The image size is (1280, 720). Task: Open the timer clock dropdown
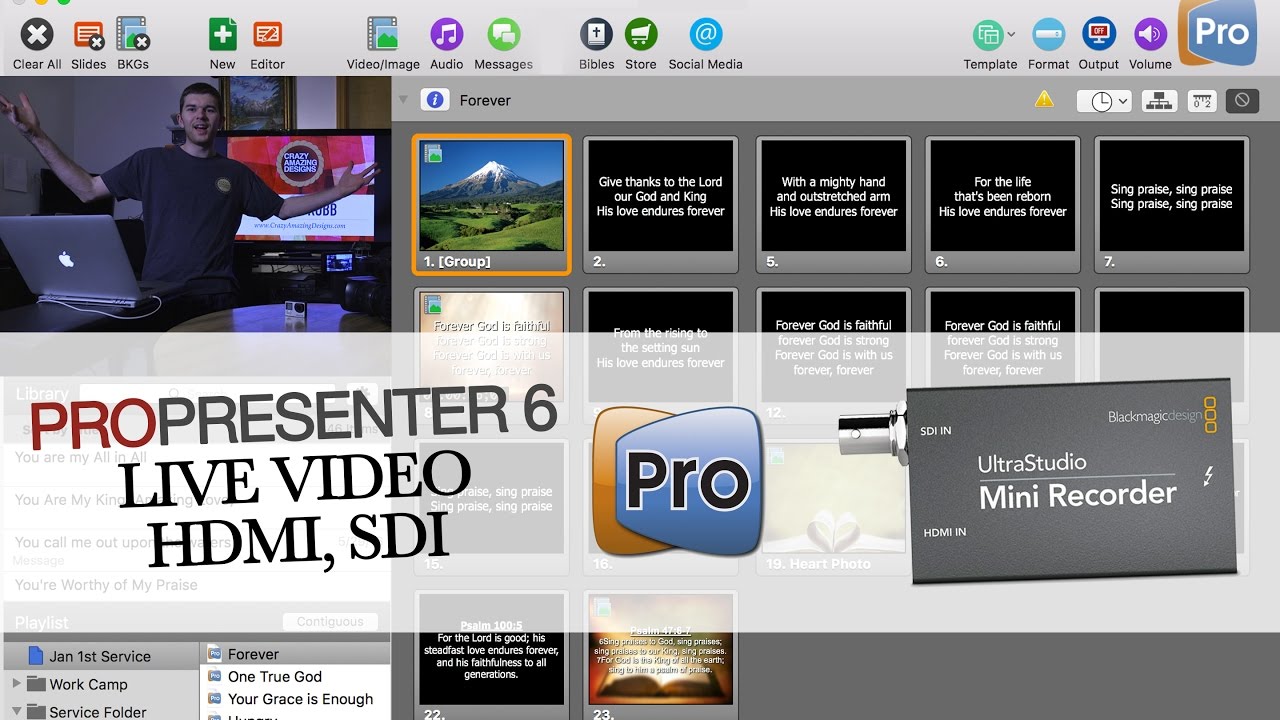click(1103, 100)
